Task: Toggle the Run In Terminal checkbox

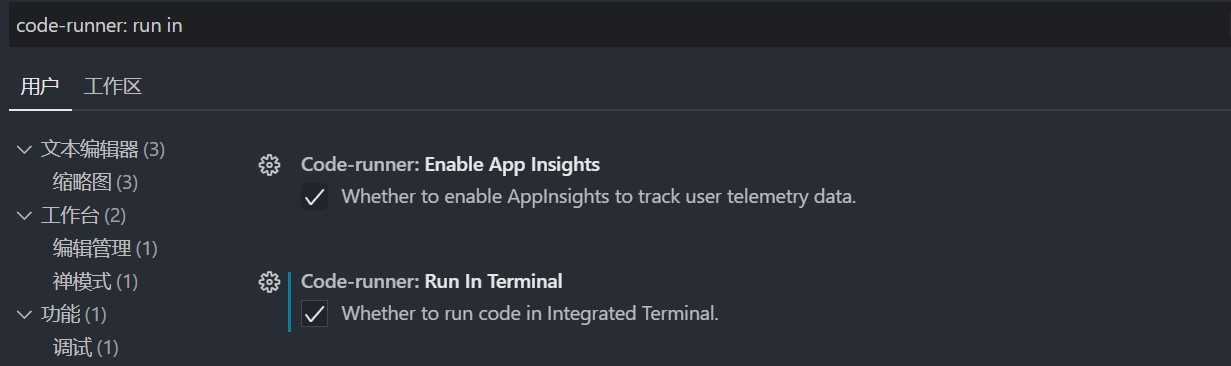Action: click(x=315, y=314)
